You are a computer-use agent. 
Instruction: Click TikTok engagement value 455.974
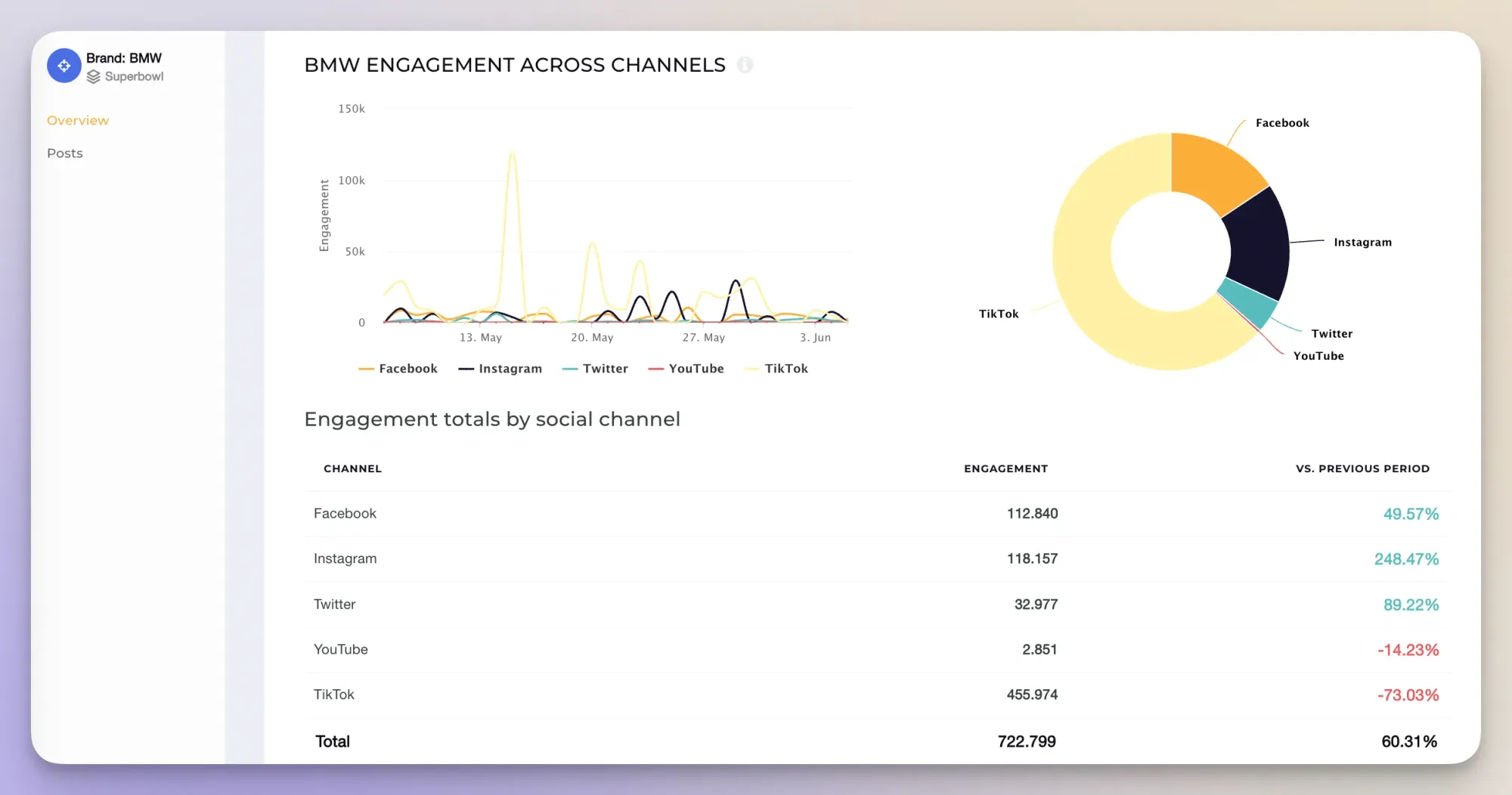[1032, 695]
